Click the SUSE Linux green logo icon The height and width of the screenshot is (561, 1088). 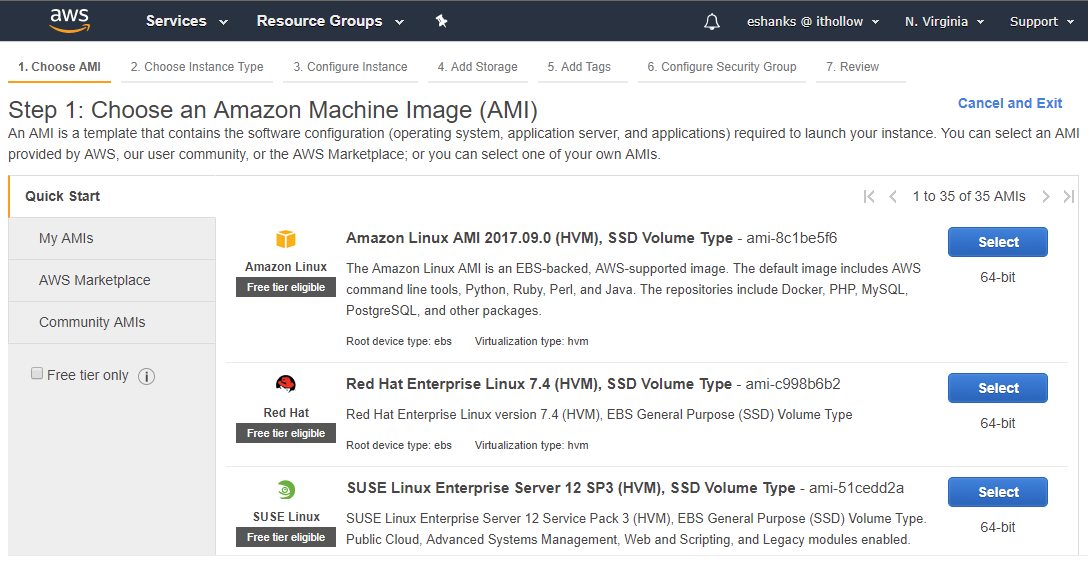coord(286,489)
